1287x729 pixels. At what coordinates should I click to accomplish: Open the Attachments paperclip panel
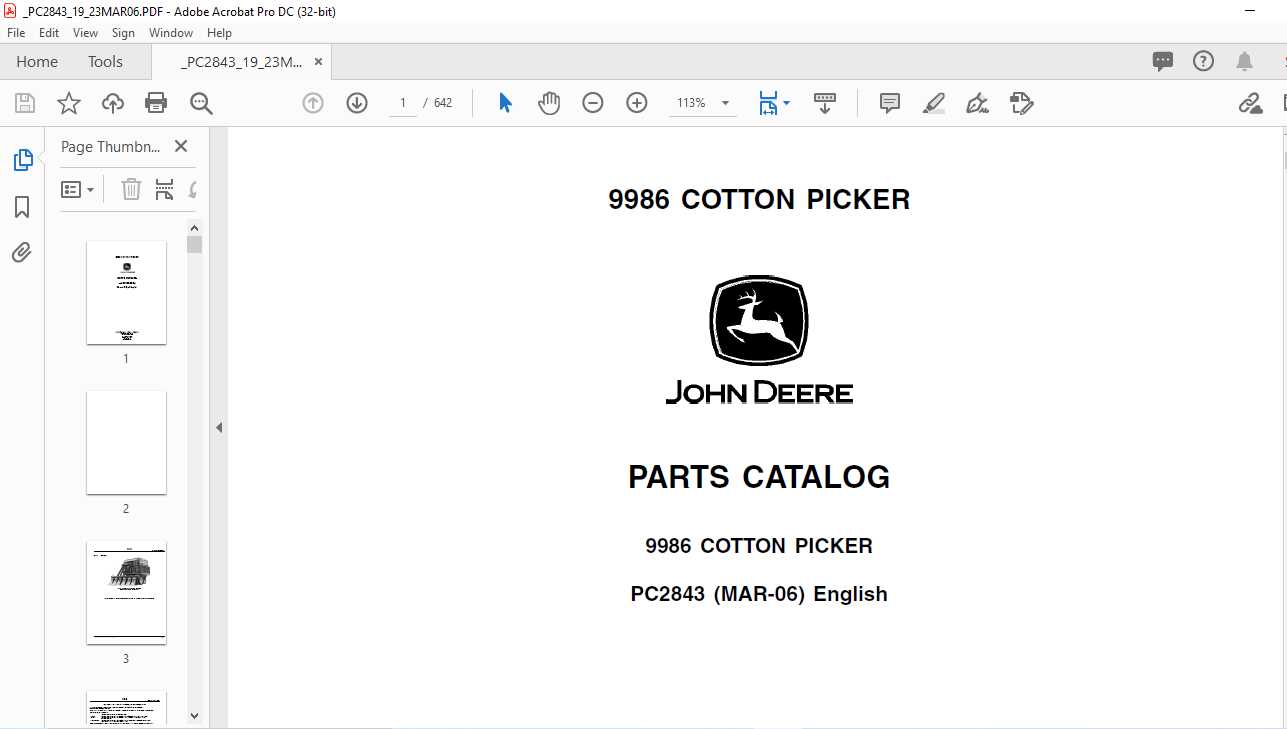pos(22,252)
